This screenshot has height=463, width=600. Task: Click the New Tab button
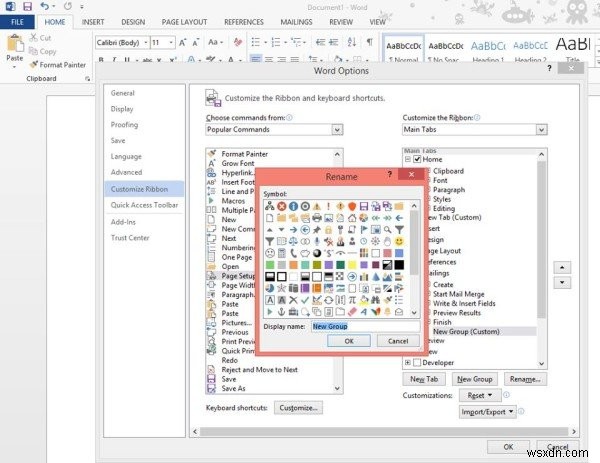(x=424, y=379)
